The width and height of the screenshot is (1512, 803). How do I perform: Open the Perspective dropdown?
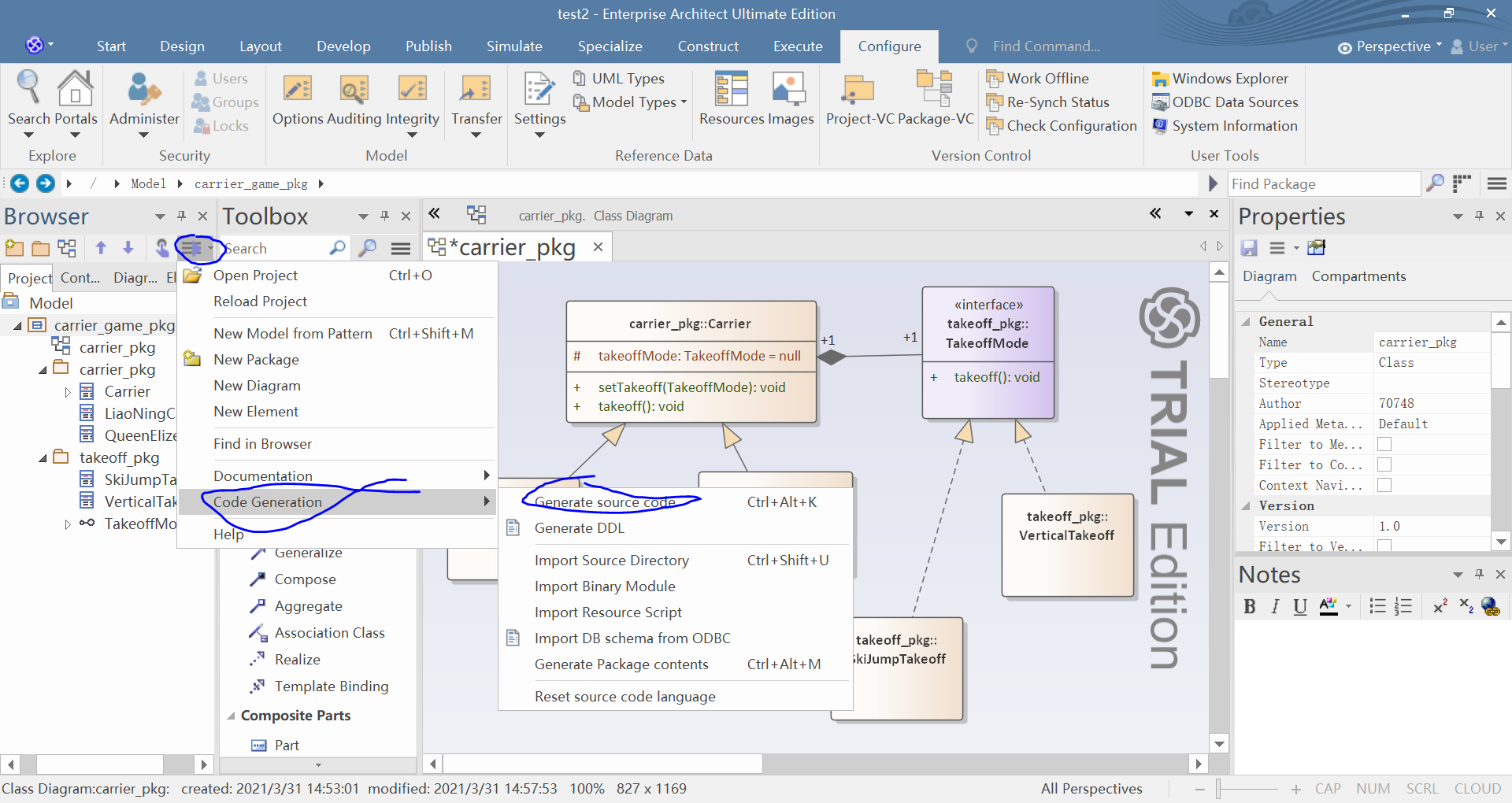coord(1390,46)
